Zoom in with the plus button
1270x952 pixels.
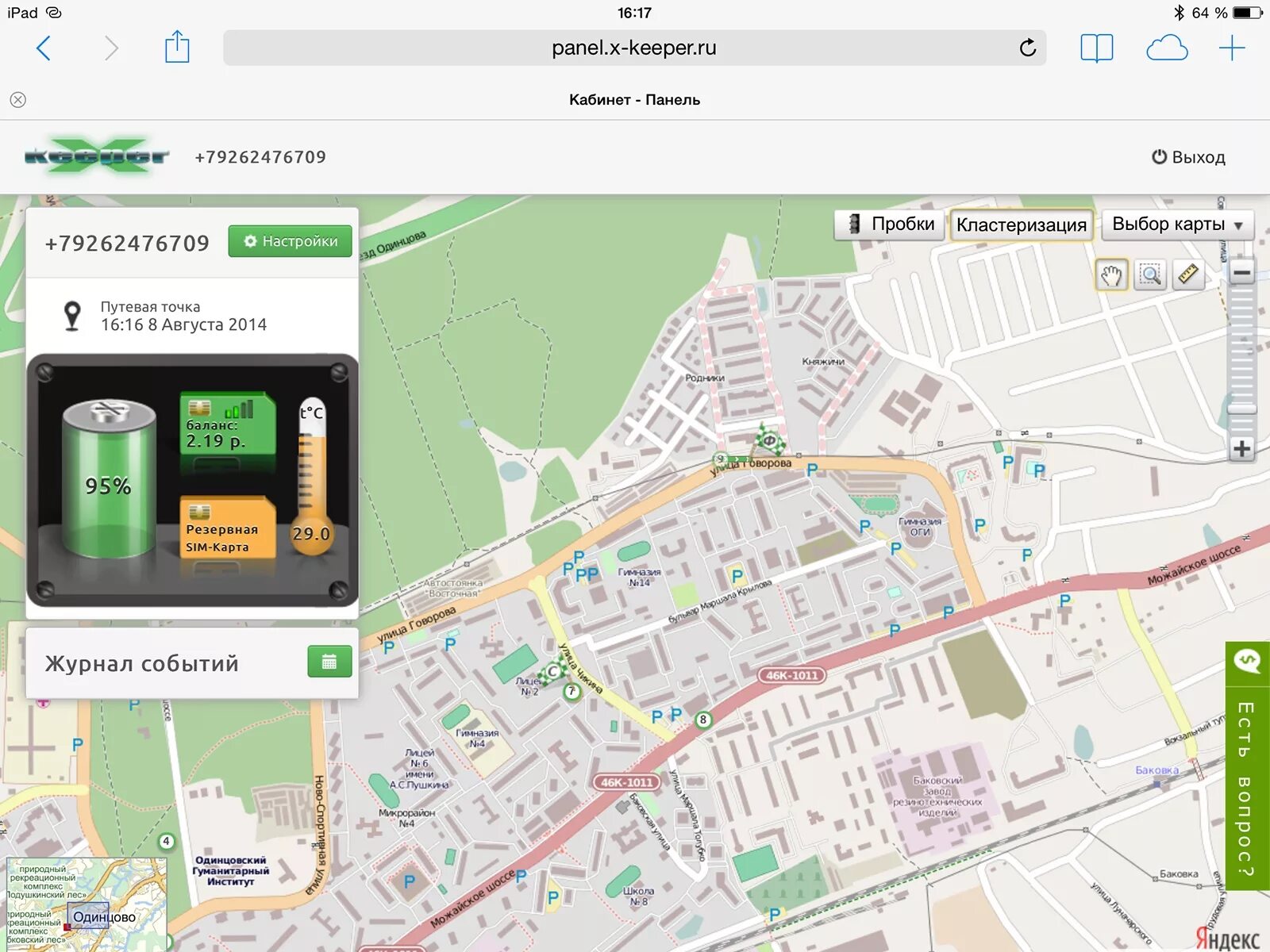[1241, 449]
